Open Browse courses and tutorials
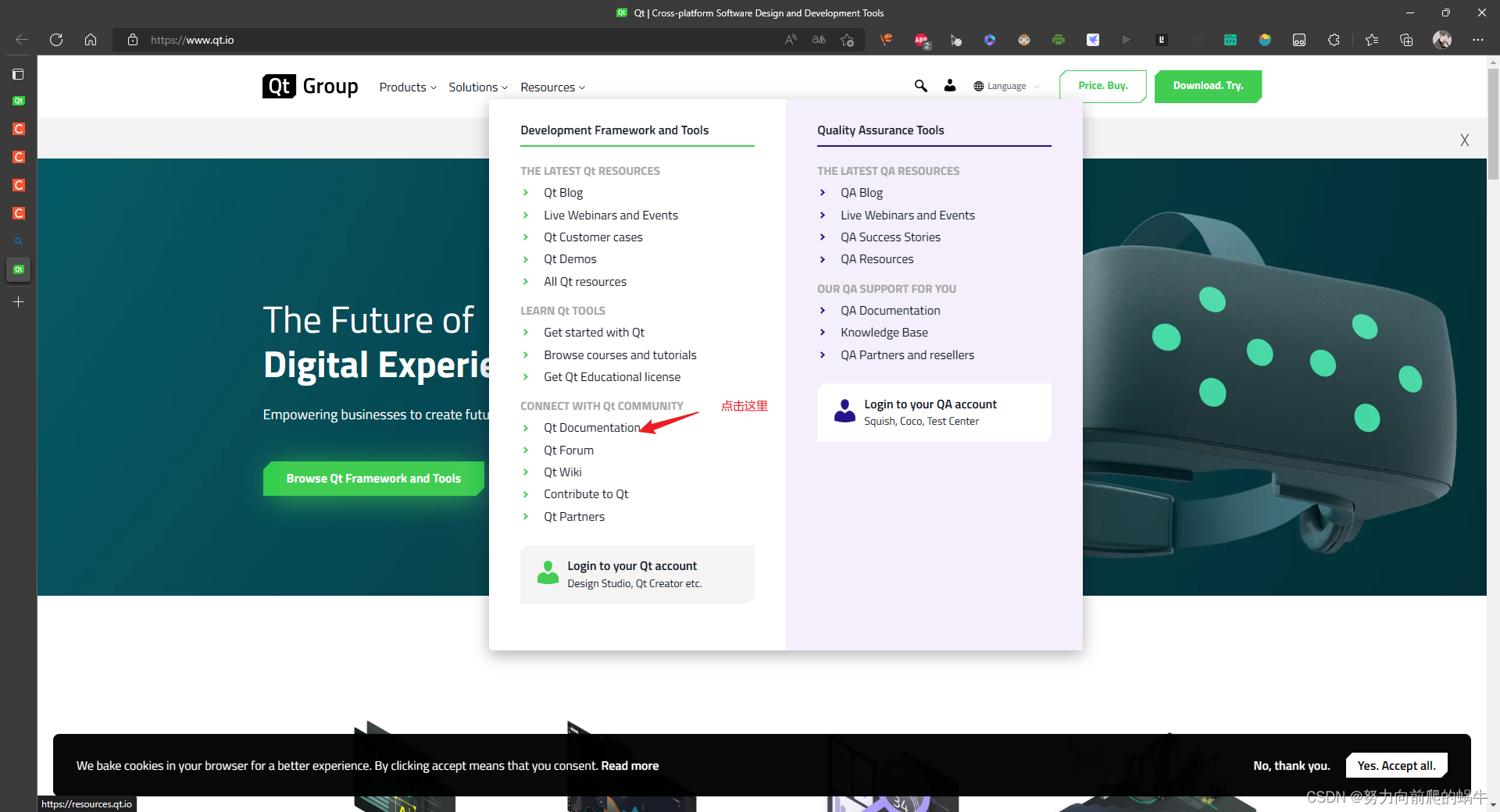The image size is (1500, 812). [x=620, y=355]
